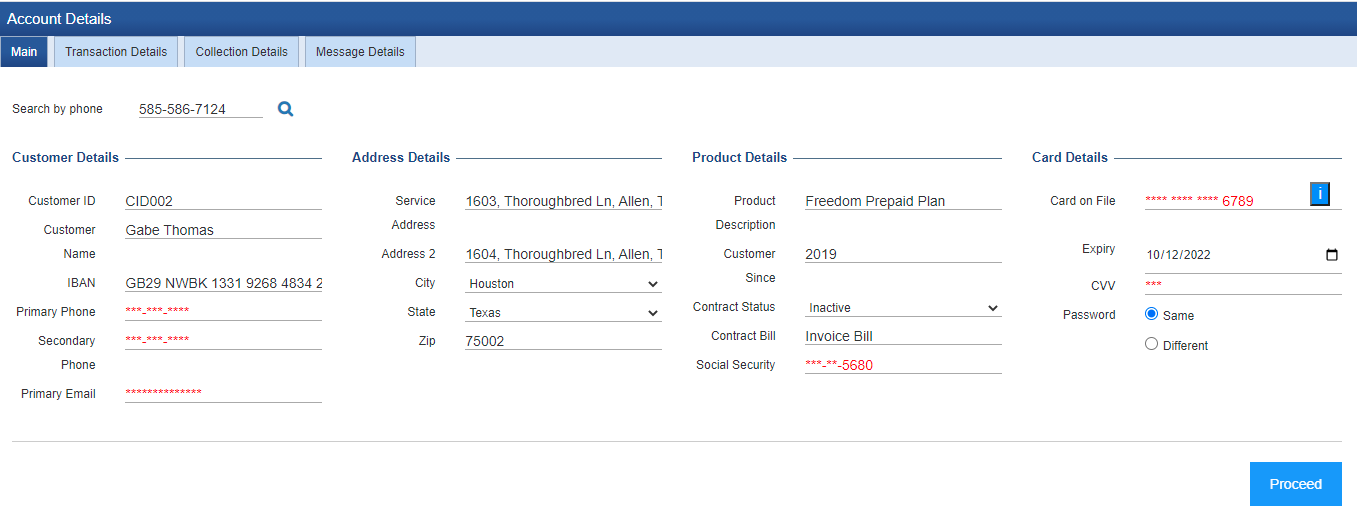Viewport: 1357px width, 527px height.
Task: Click the Search by phone field
Action: pos(200,109)
